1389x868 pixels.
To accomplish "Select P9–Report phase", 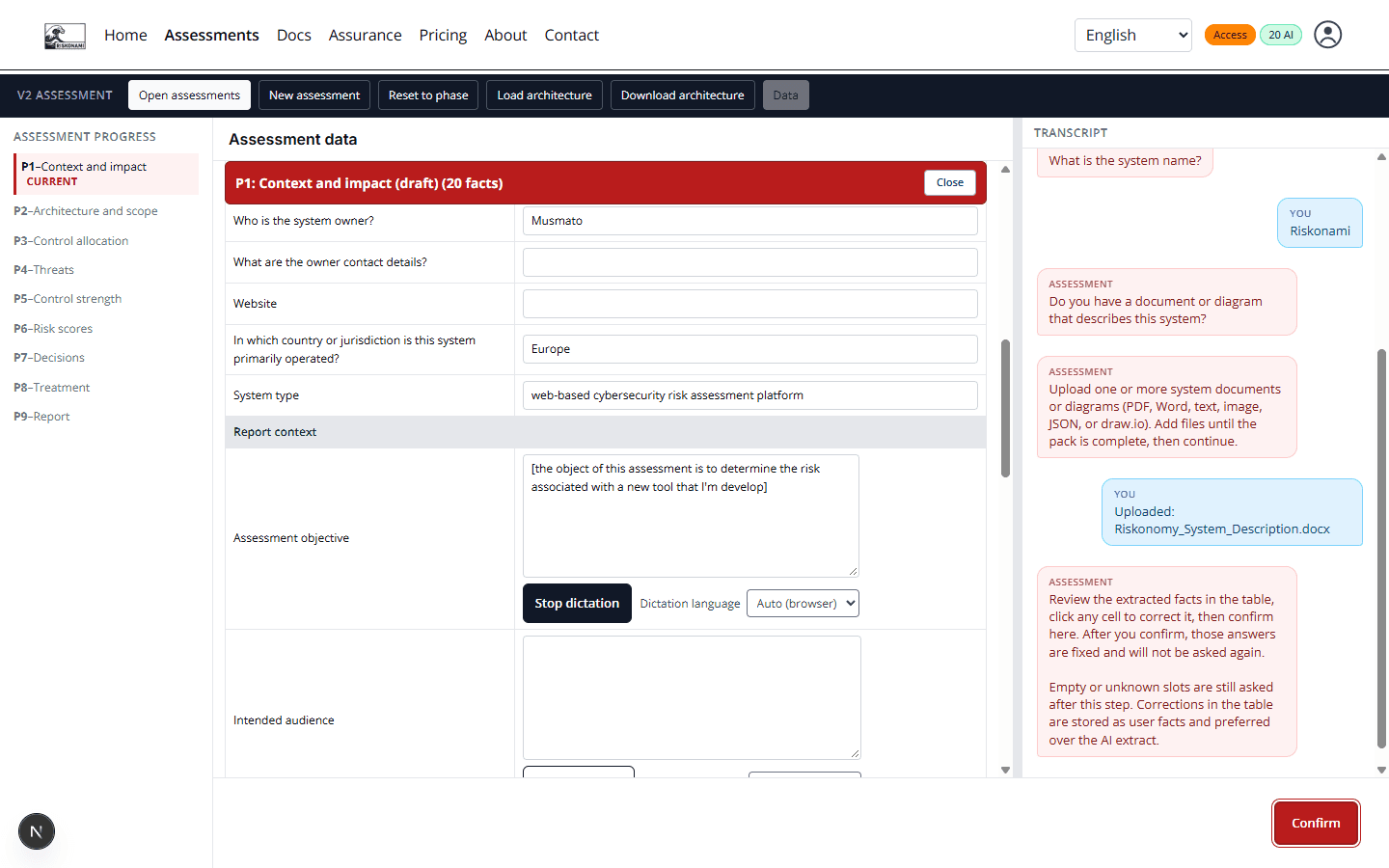I will tap(41, 417).
